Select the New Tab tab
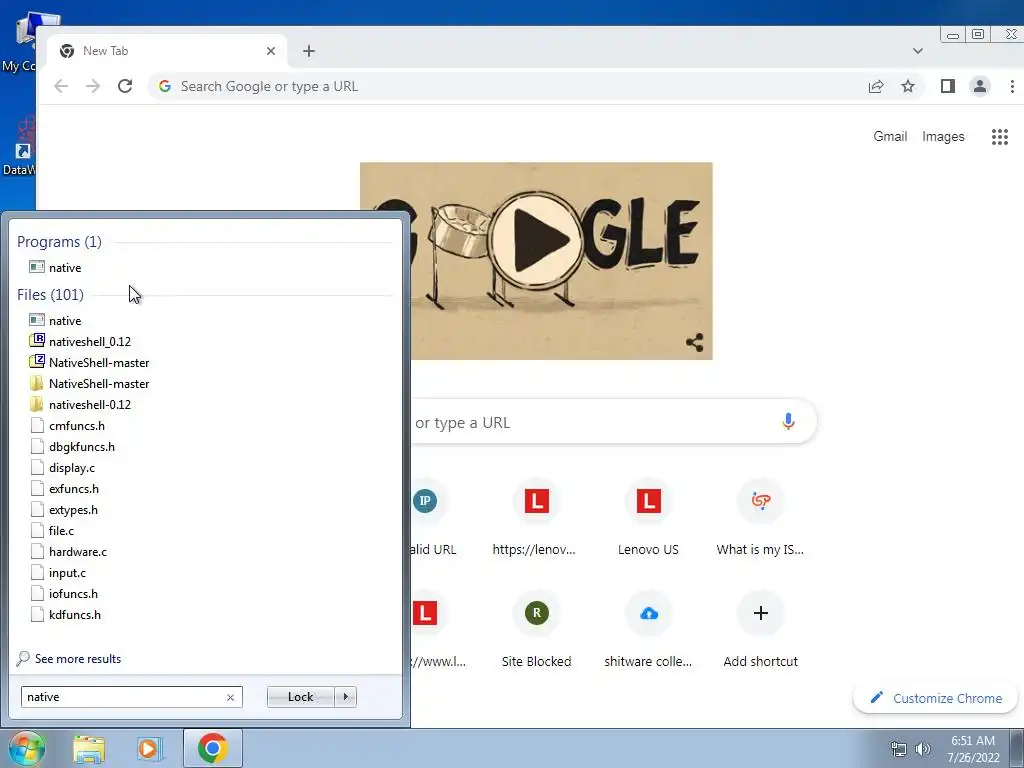The width and height of the screenshot is (1024, 768). (167, 51)
